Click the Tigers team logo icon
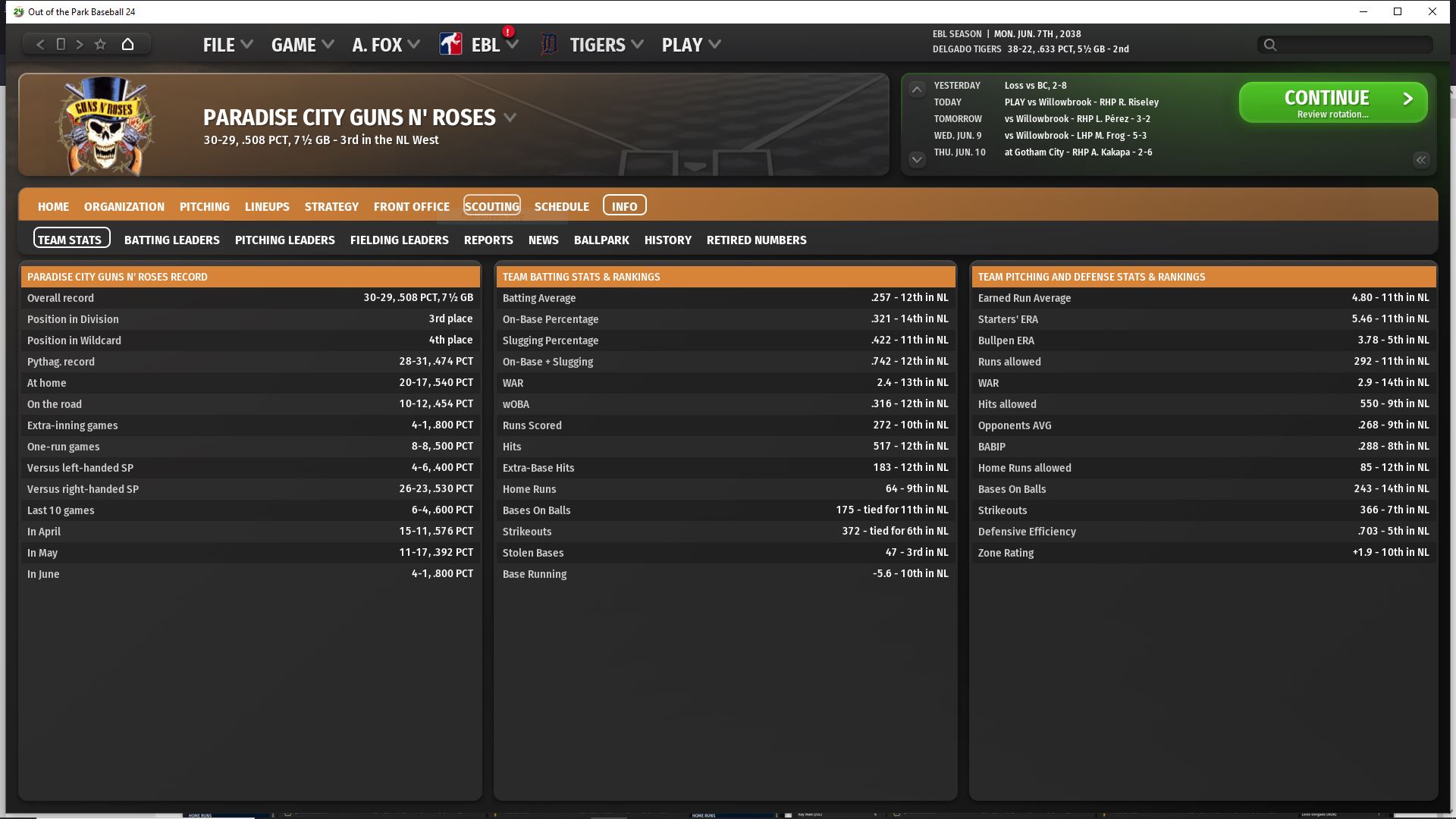Viewport: 1456px width, 819px height. pyautogui.click(x=548, y=45)
